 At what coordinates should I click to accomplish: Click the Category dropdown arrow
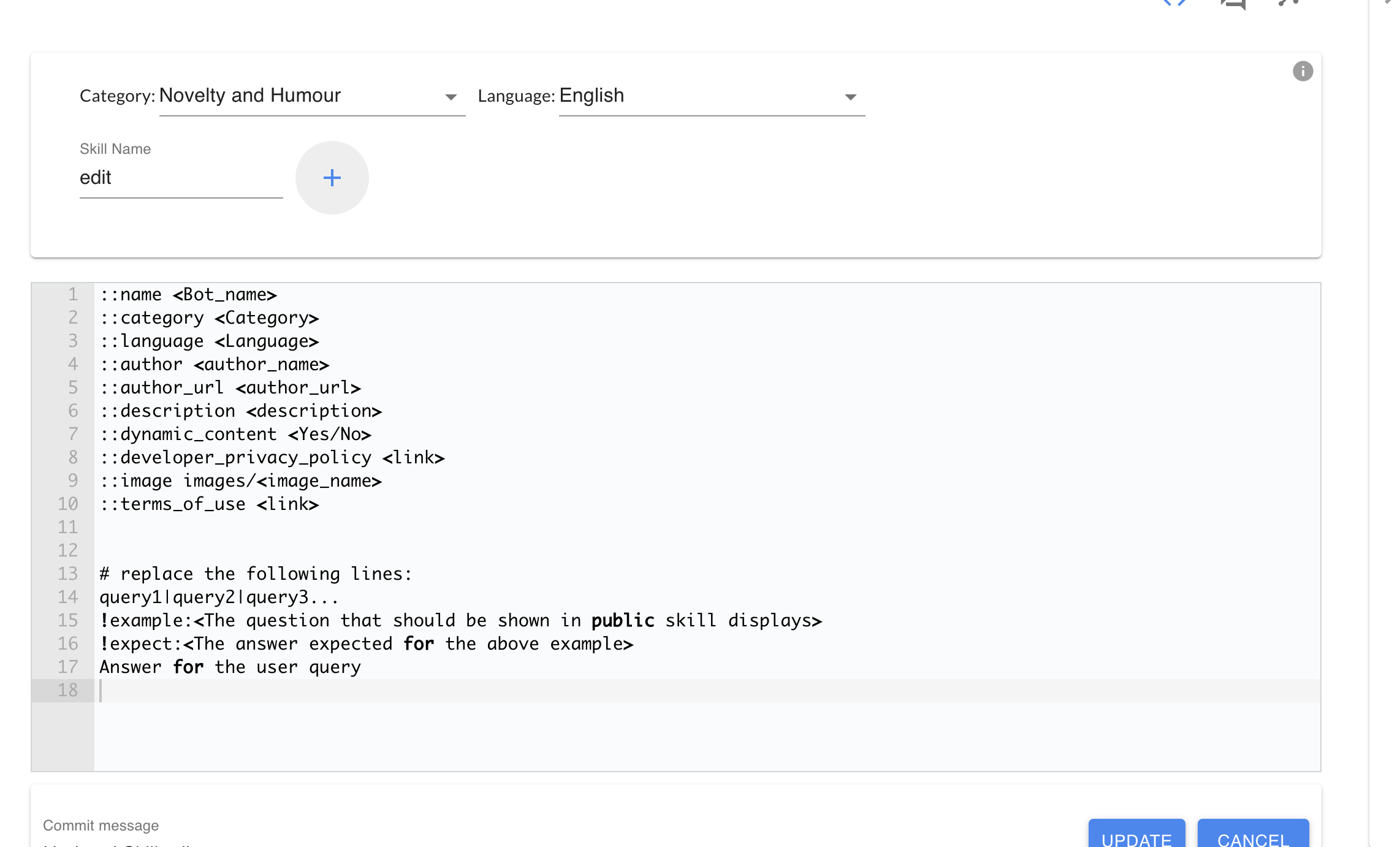click(452, 96)
